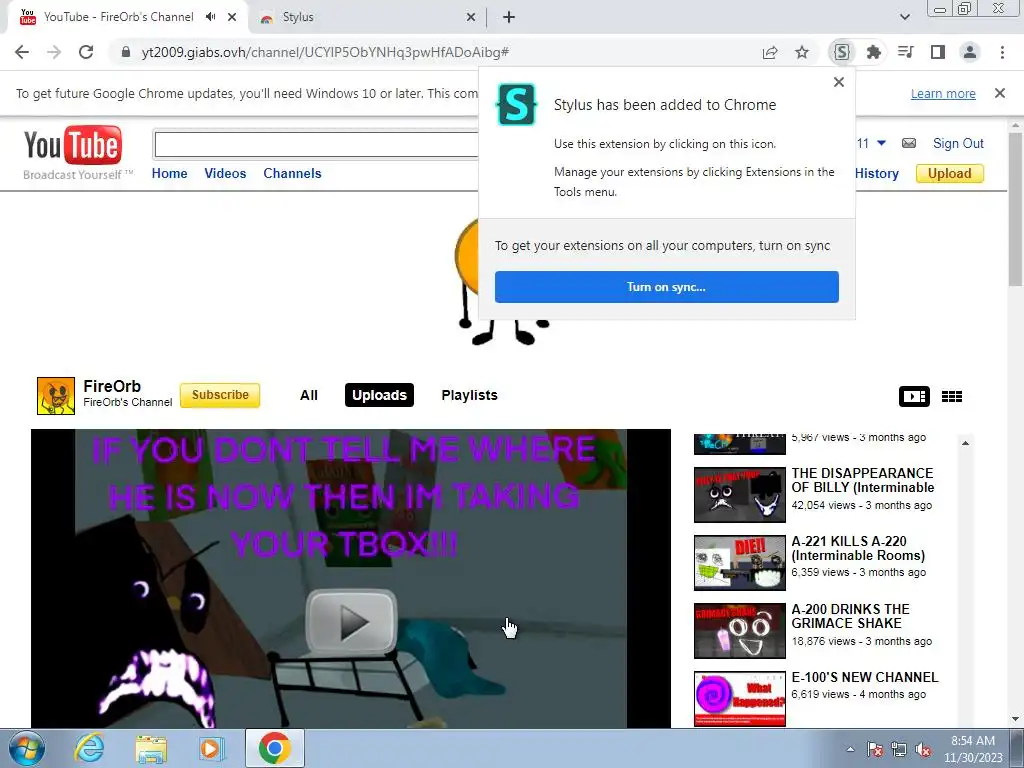The image size is (1024, 768).
Task: Switch to the grid view layout icon
Action: (x=952, y=396)
